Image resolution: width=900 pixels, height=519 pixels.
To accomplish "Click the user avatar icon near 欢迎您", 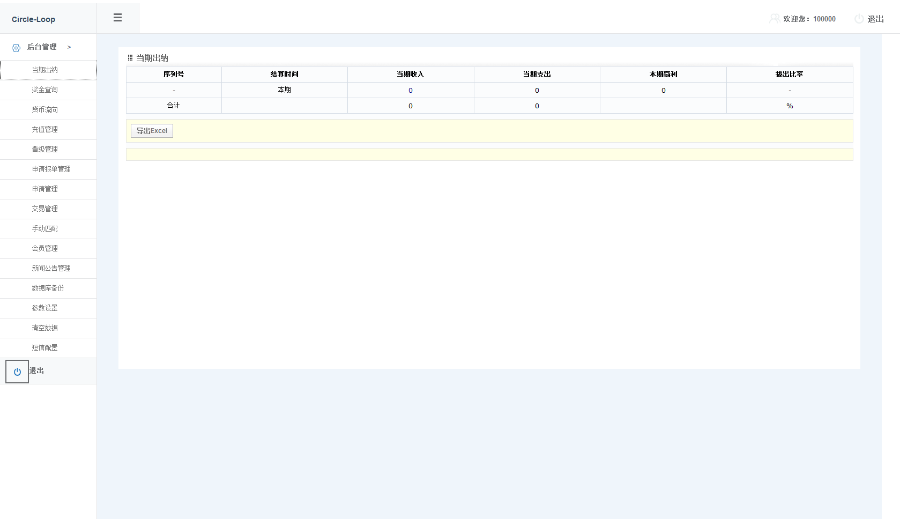I will [x=774, y=19].
